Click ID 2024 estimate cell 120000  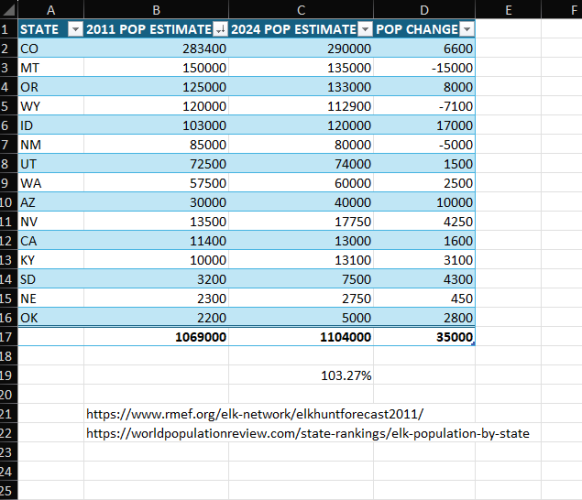[x=301, y=125]
